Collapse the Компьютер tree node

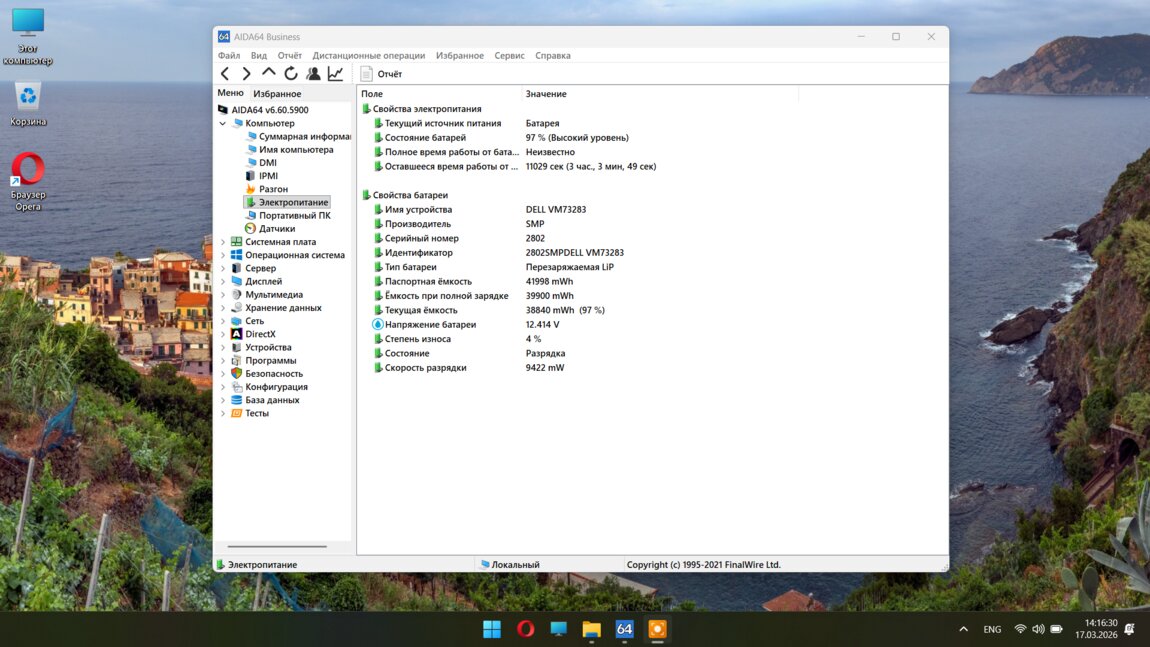[223, 124]
